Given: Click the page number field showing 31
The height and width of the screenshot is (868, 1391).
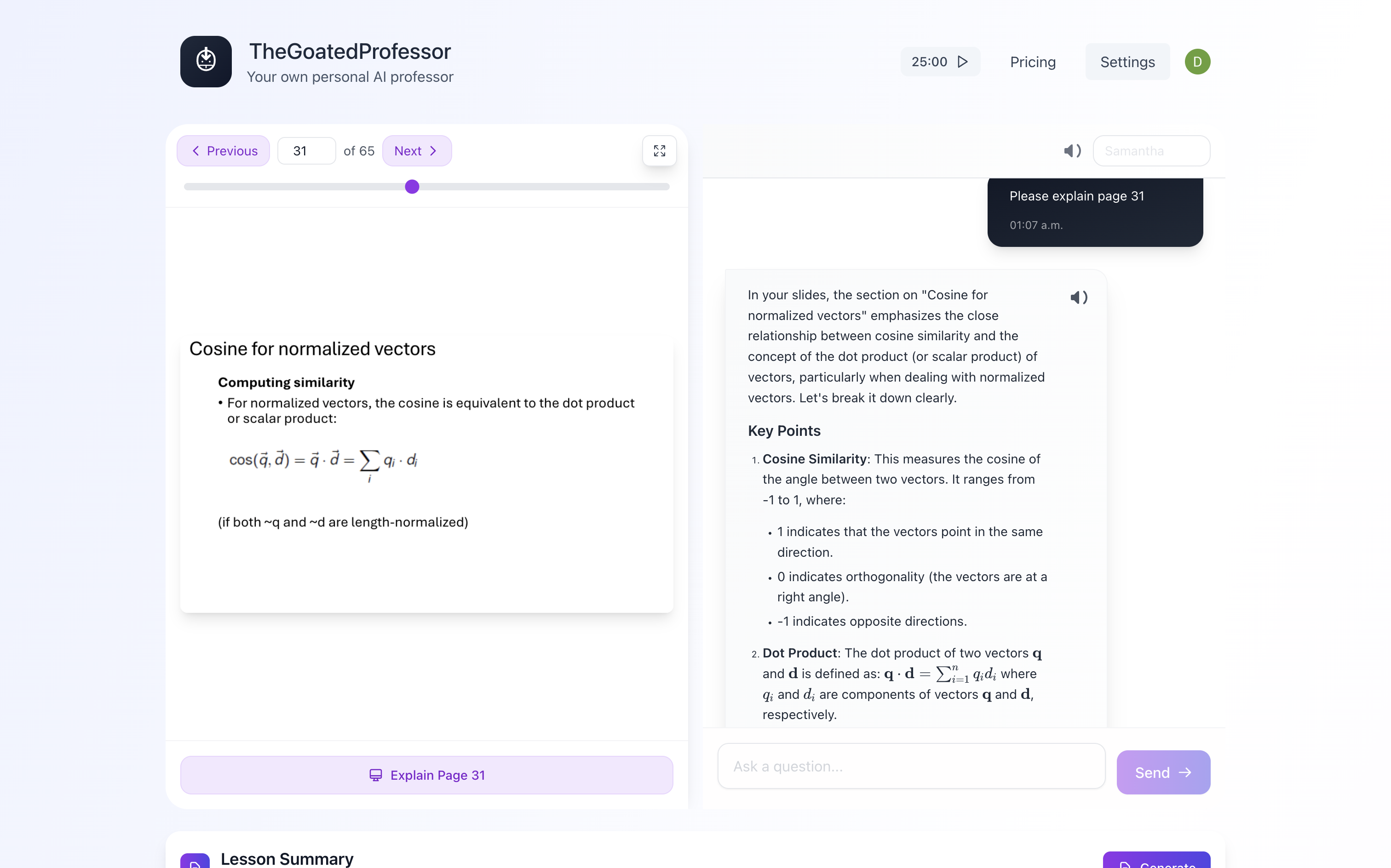Looking at the screenshot, I should tap(306, 151).
